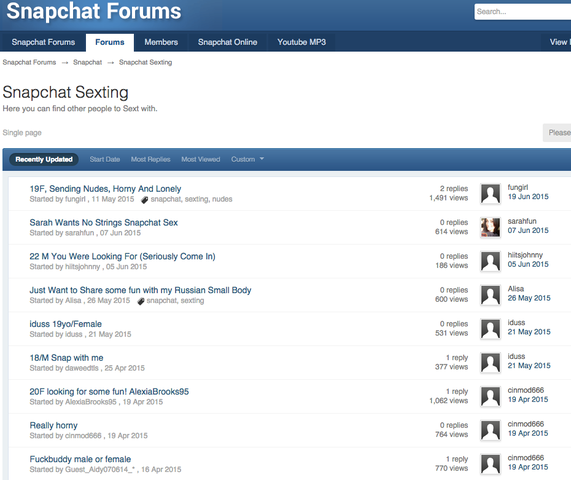Screen dimensions: 571x480
Task: Click tag icon in the Alisa thread
Action: pyautogui.click(x=141, y=301)
